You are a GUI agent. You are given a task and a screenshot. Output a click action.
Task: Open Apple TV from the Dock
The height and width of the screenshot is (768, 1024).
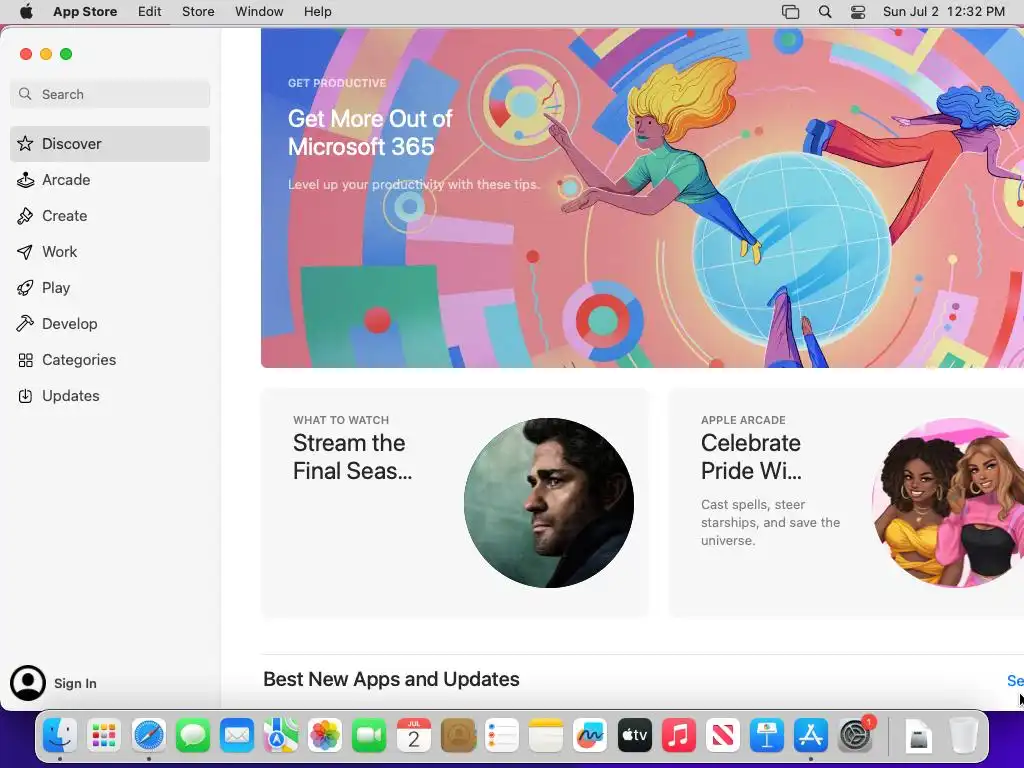(634, 736)
